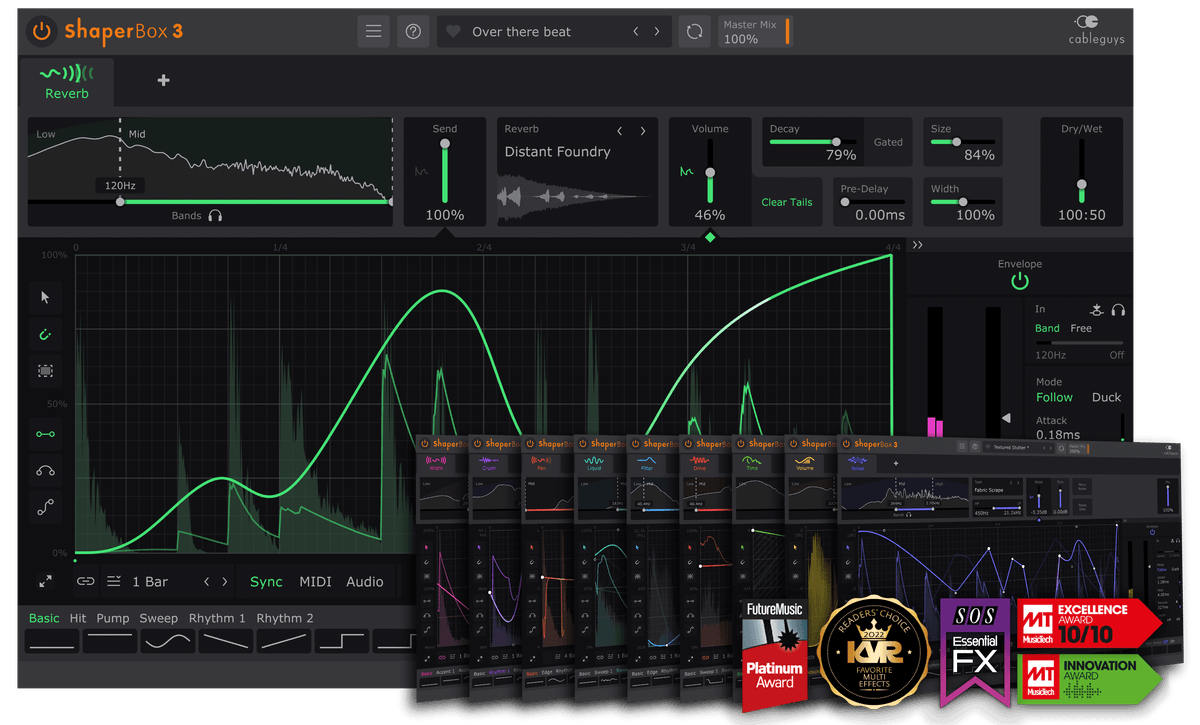This screenshot has height=725, width=1200.
Task: Enable Gated decay mode
Action: coord(888,142)
